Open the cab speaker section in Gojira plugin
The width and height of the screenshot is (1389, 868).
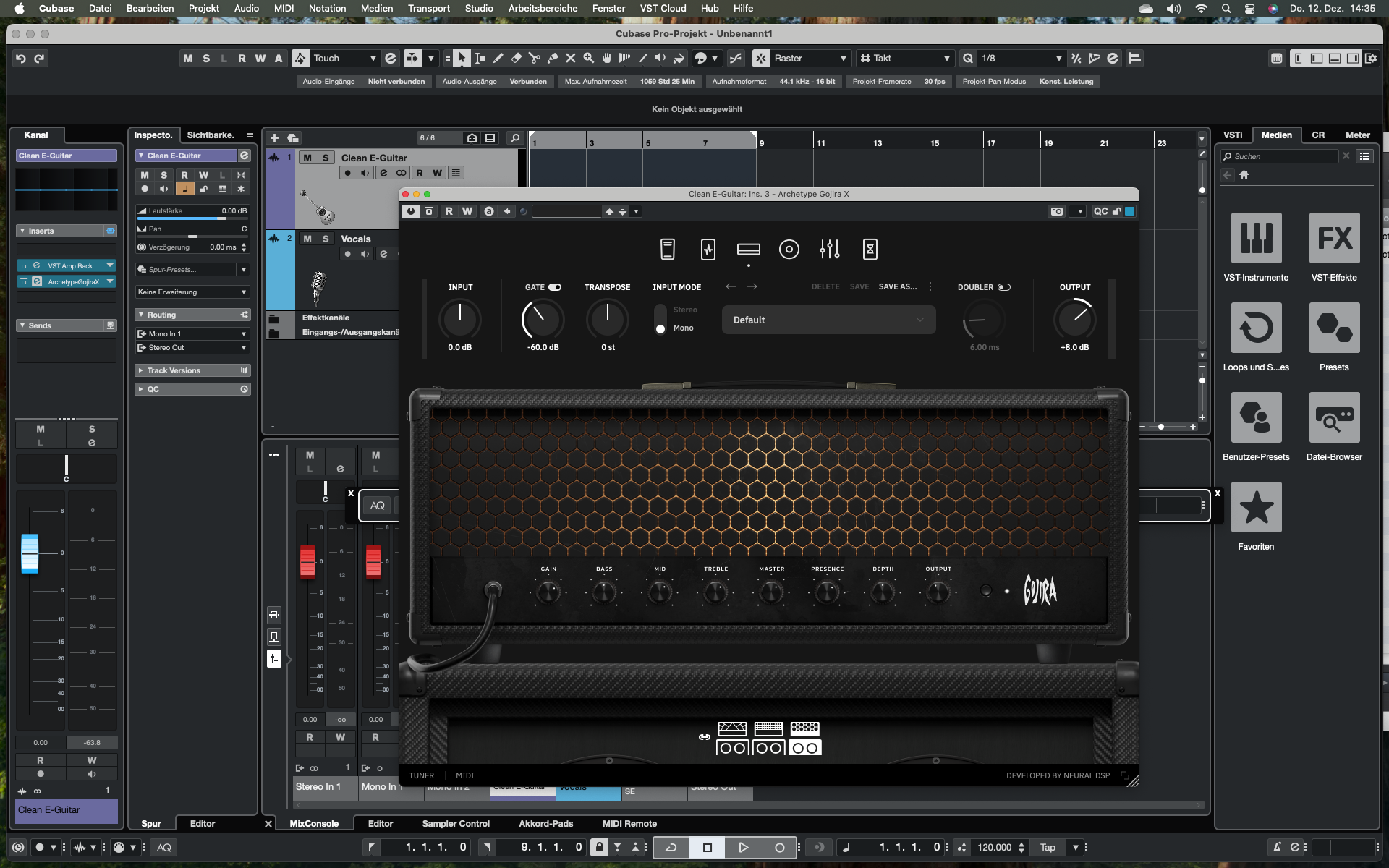coord(789,250)
